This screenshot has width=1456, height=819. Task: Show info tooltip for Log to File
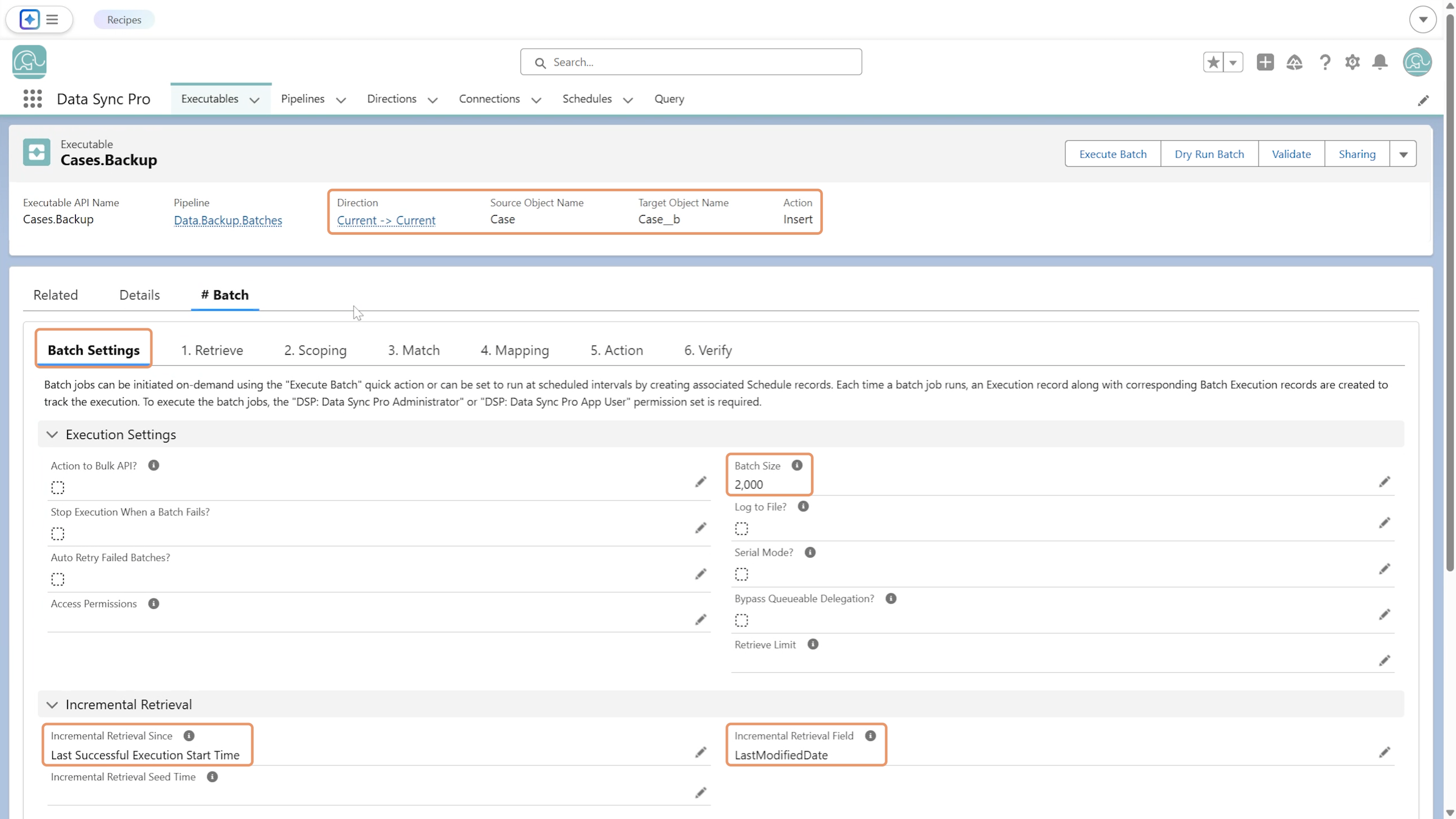point(803,507)
